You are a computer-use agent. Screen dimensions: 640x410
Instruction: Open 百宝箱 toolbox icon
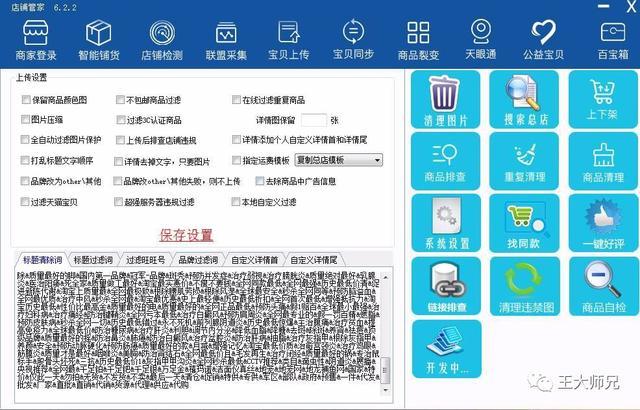tap(613, 40)
